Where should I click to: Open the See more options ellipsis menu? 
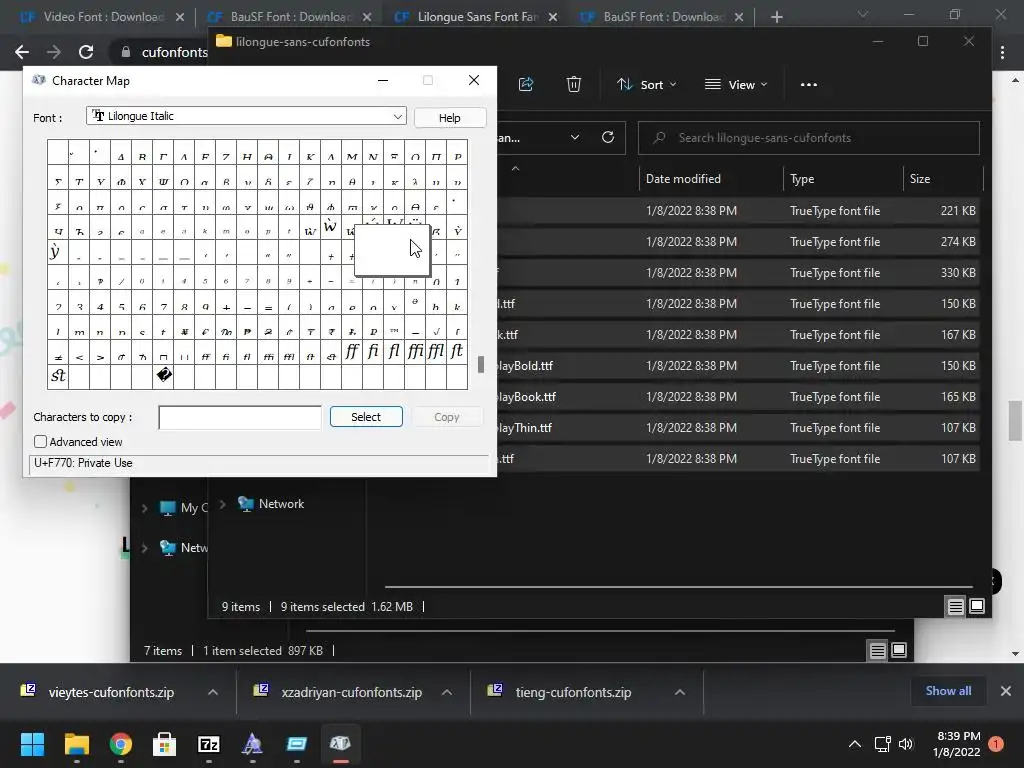pos(808,85)
